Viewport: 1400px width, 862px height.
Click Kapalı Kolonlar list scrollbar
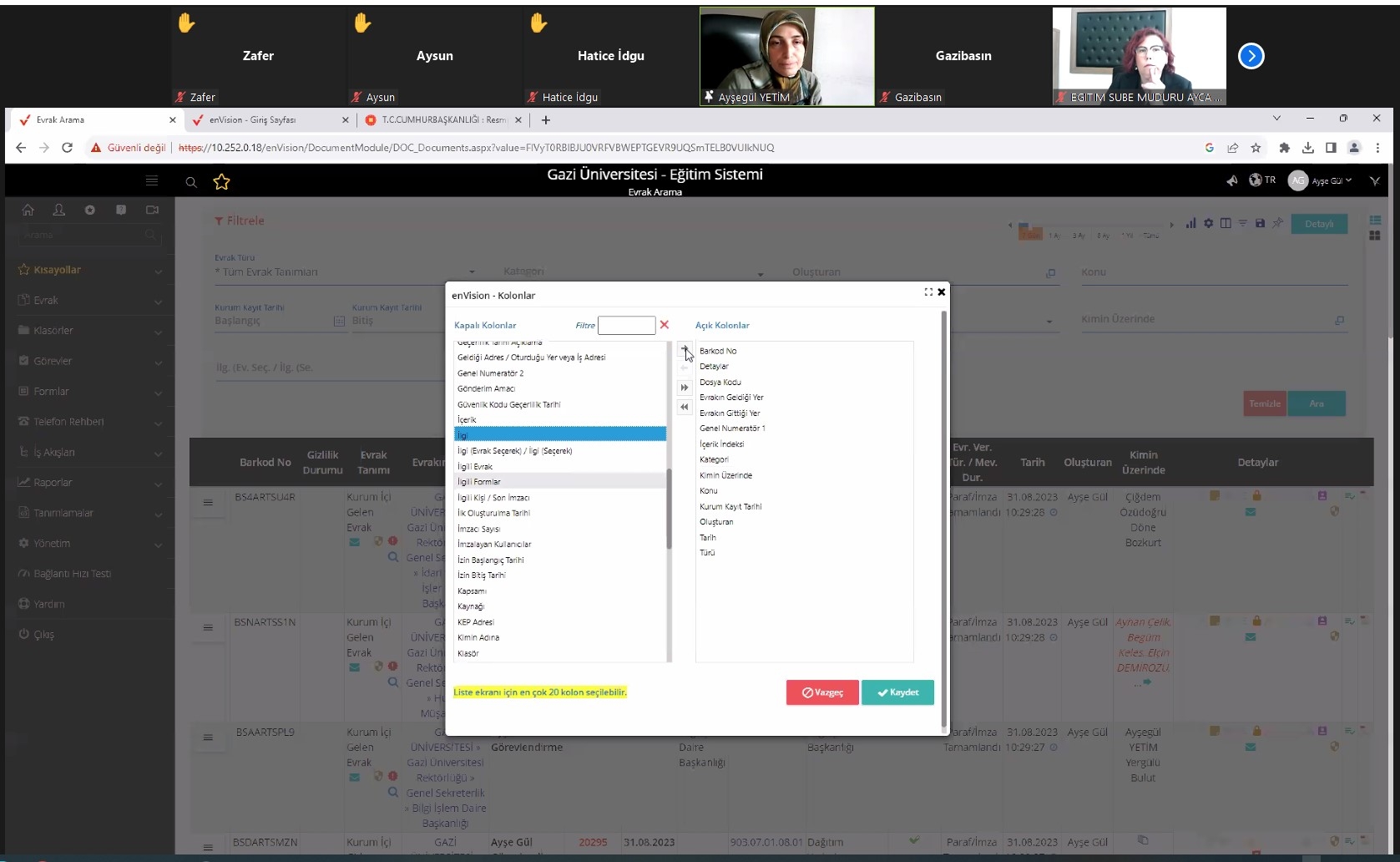[669, 508]
